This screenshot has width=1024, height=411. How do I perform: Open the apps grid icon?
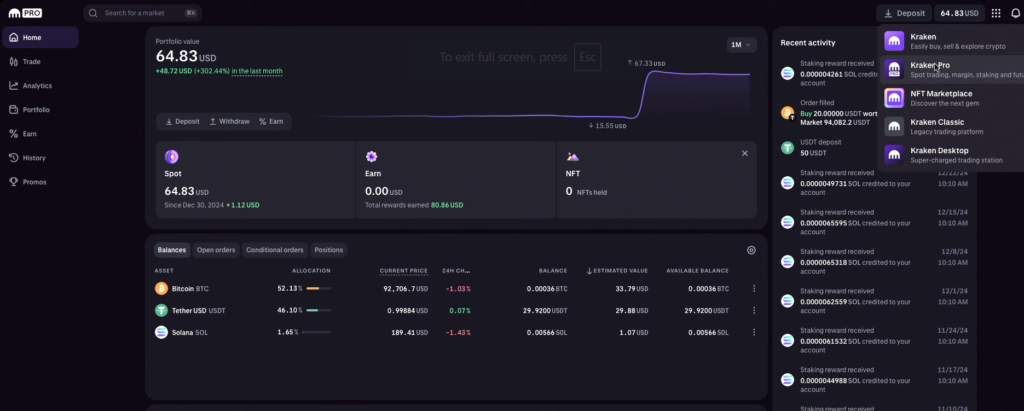(996, 13)
